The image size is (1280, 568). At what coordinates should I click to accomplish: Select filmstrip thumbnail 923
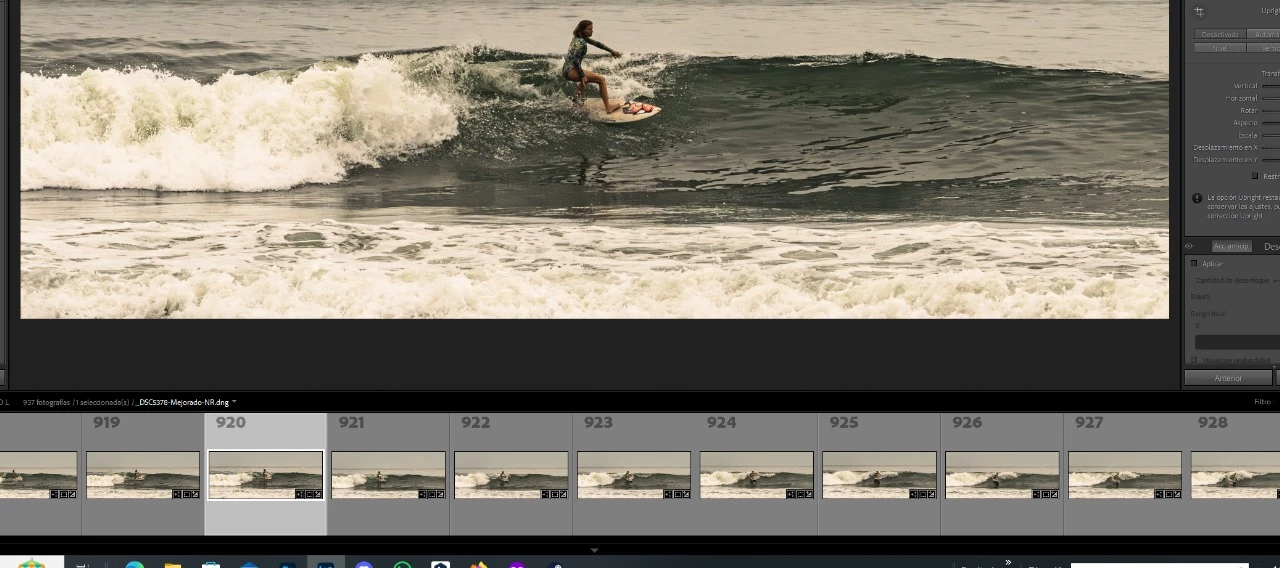(634, 474)
